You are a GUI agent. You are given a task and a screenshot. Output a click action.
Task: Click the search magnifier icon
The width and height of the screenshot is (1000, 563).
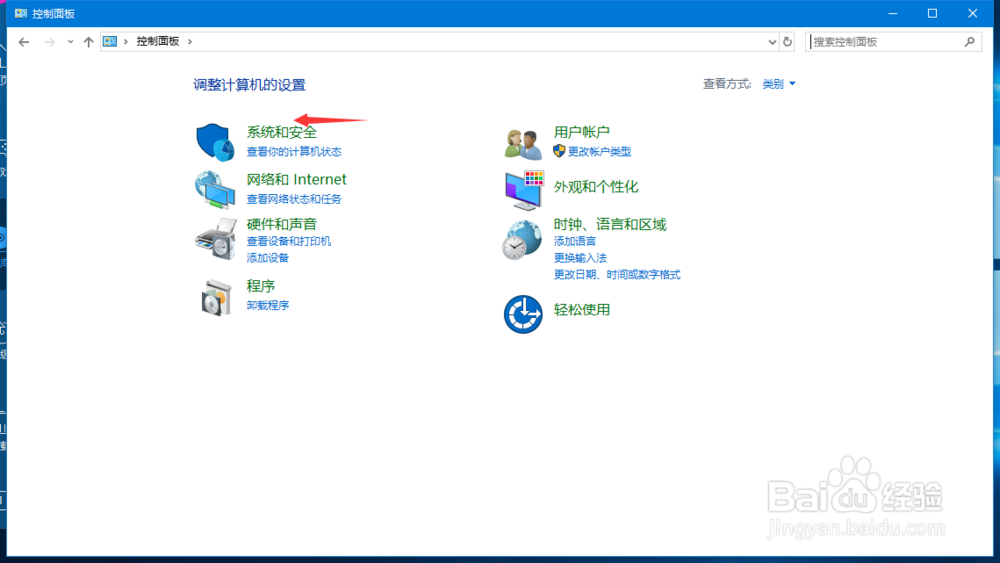(969, 41)
